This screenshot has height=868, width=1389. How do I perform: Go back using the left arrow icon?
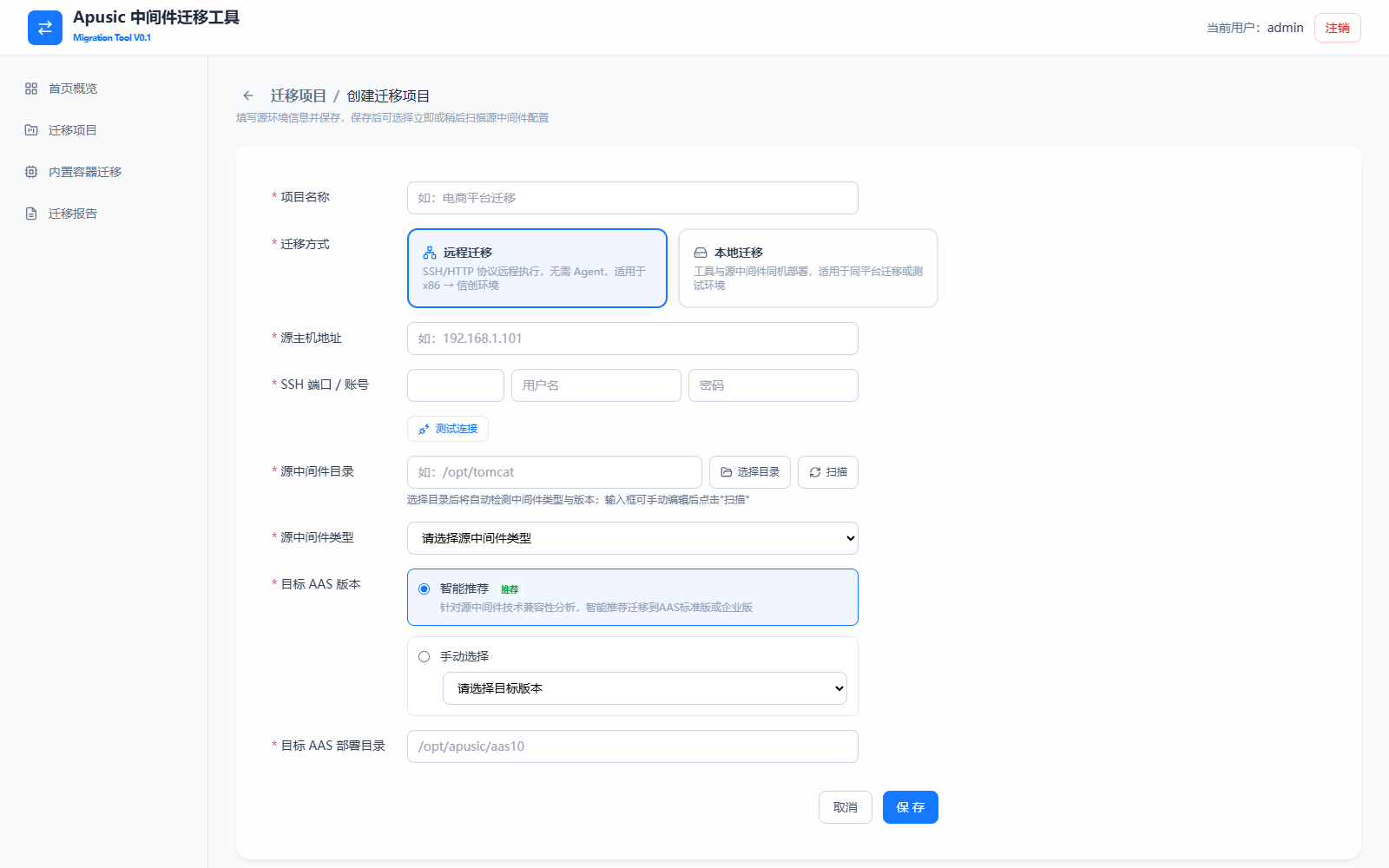tap(248, 95)
